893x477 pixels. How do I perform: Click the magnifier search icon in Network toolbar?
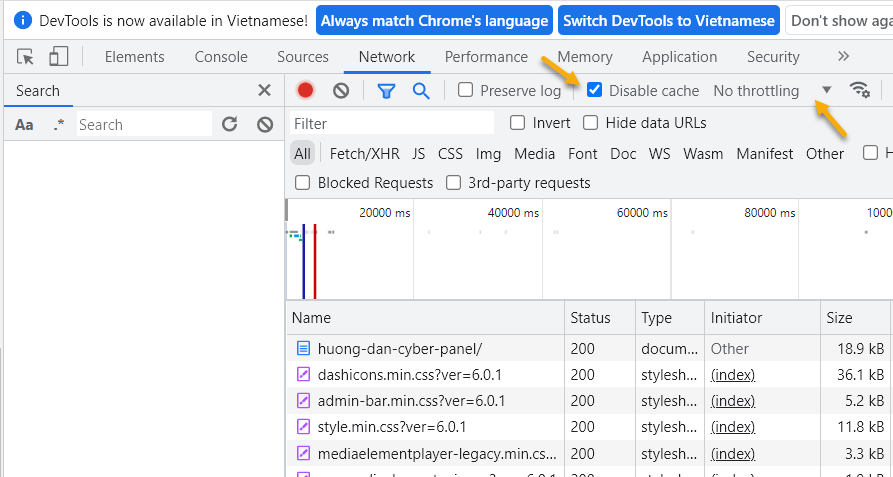(x=421, y=91)
